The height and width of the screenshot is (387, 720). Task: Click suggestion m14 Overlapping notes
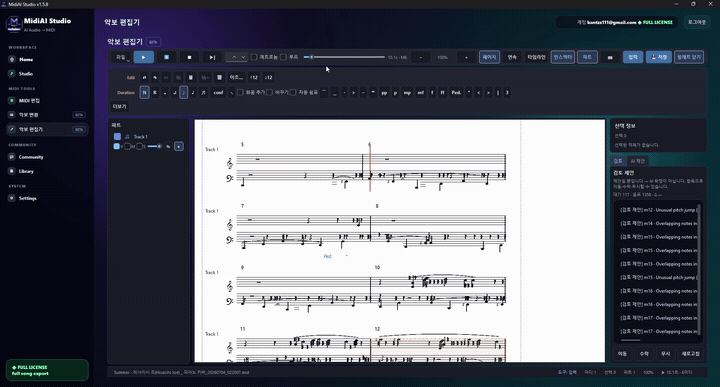click(x=658, y=224)
